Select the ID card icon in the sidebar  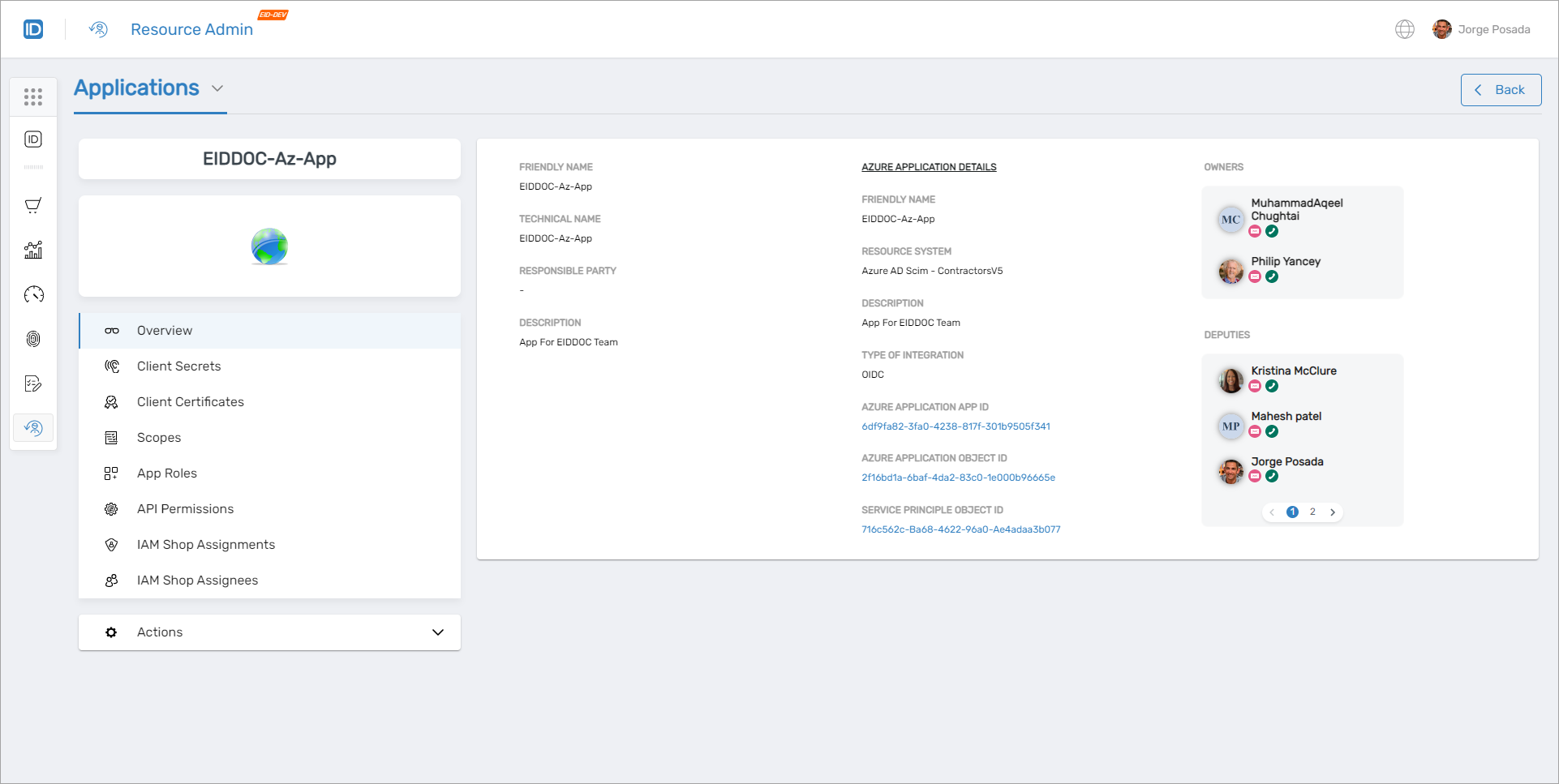[x=33, y=139]
